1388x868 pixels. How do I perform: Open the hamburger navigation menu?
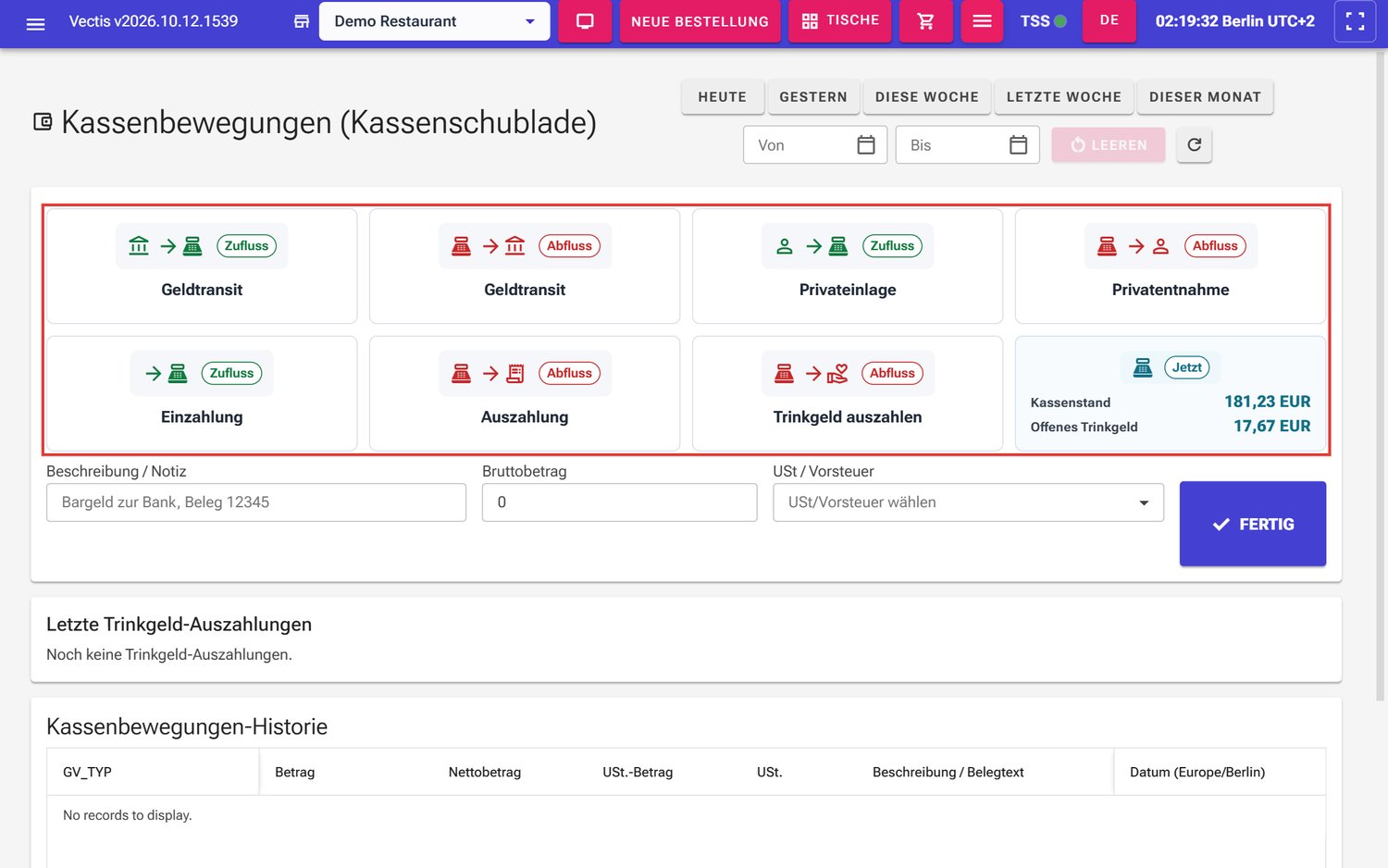click(x=35, y=23)
